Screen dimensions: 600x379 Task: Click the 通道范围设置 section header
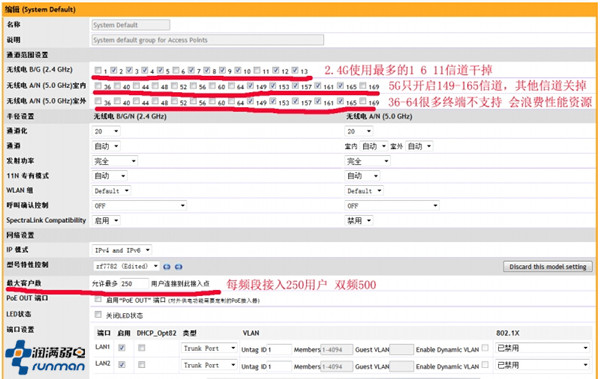pos(27,55)
